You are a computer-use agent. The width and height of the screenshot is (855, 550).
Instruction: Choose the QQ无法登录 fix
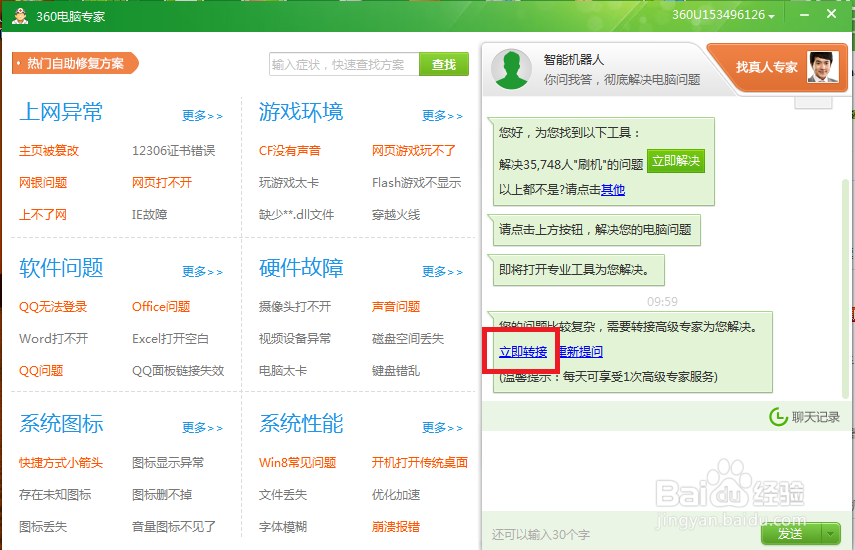tap(53, 306)
